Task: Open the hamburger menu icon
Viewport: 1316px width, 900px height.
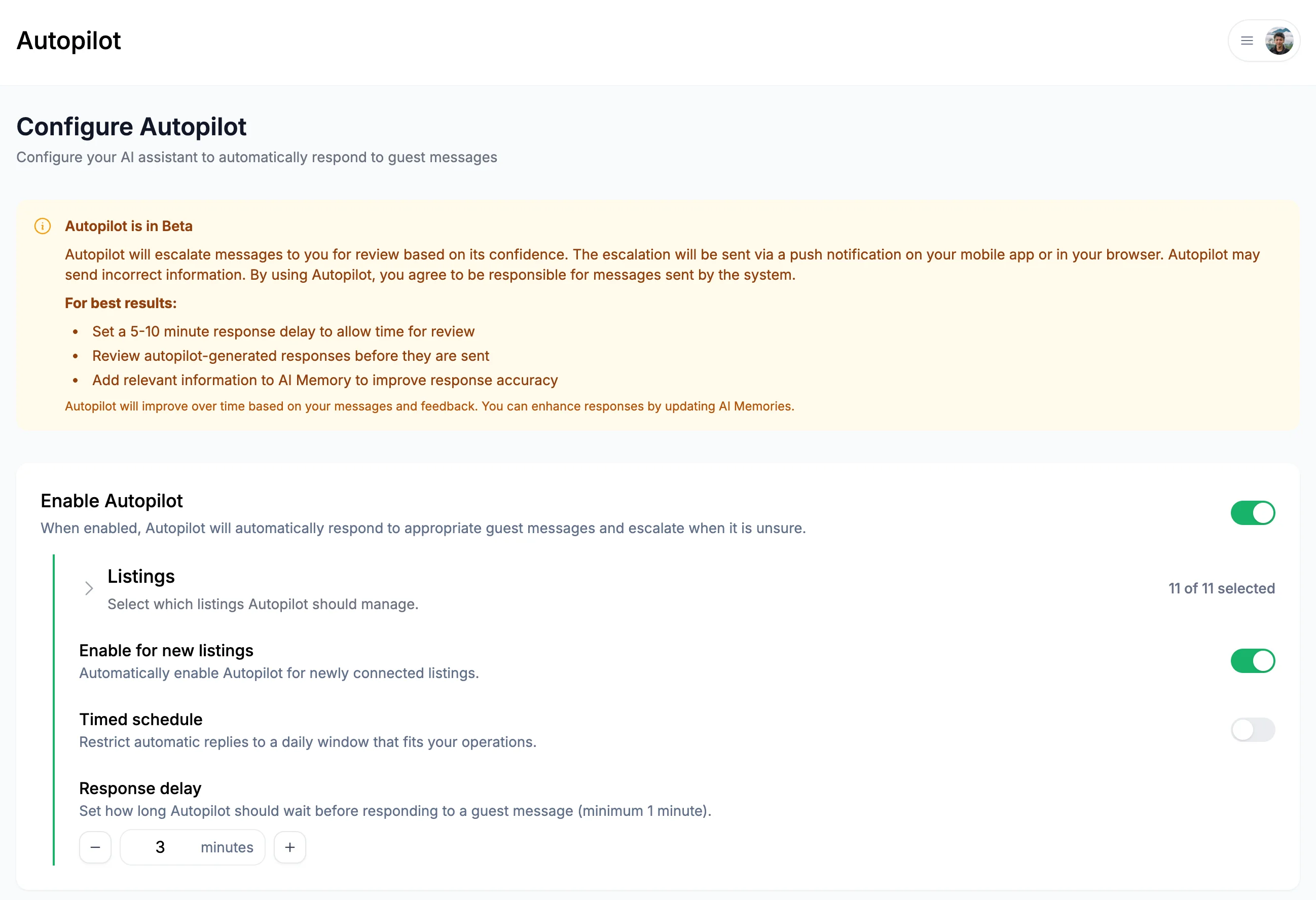Action: click(x=1247, y=41)
